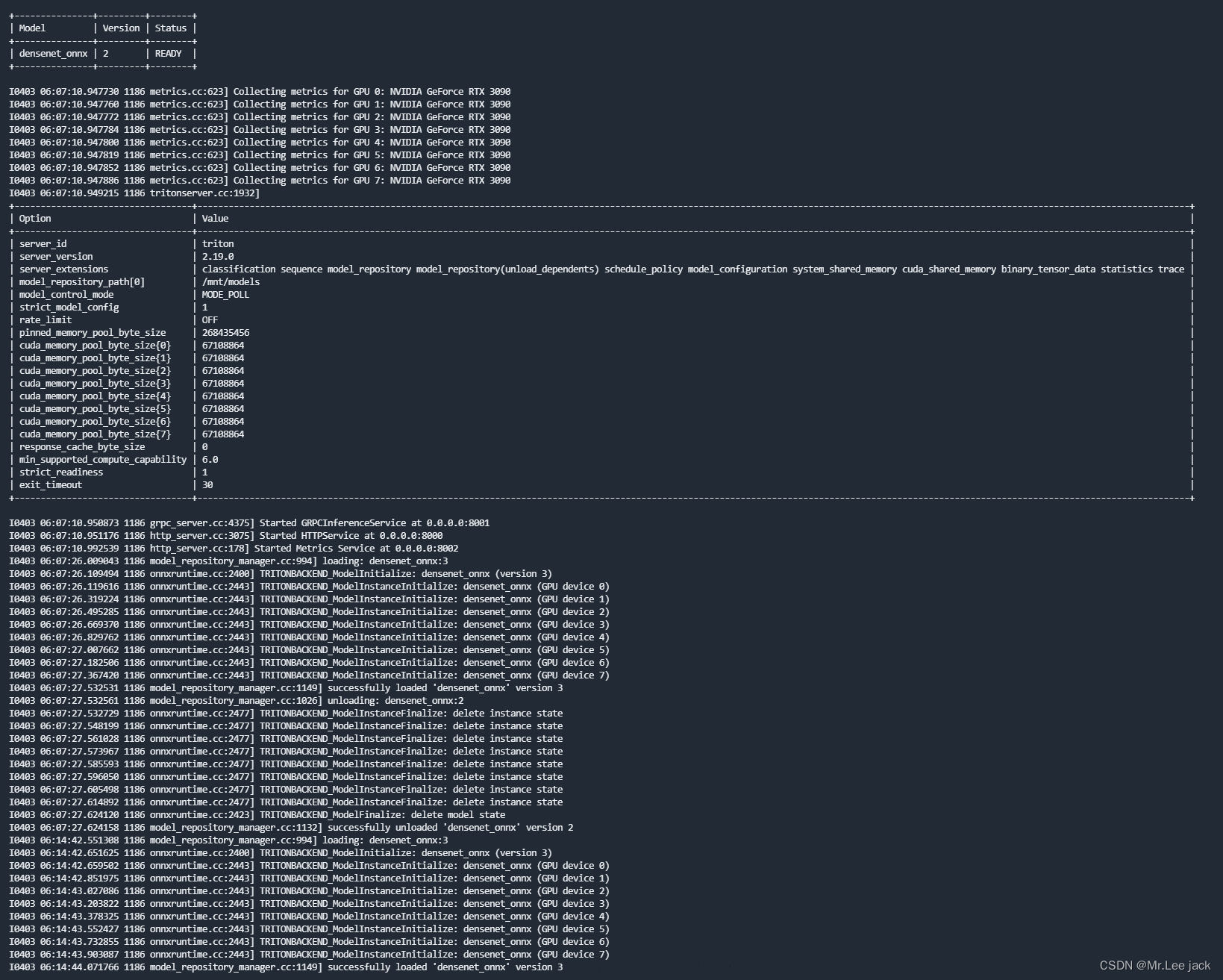
Task: Click the 06:14:43.903087 GPU device 7 initialize line
Action: [x=309, y=955]
